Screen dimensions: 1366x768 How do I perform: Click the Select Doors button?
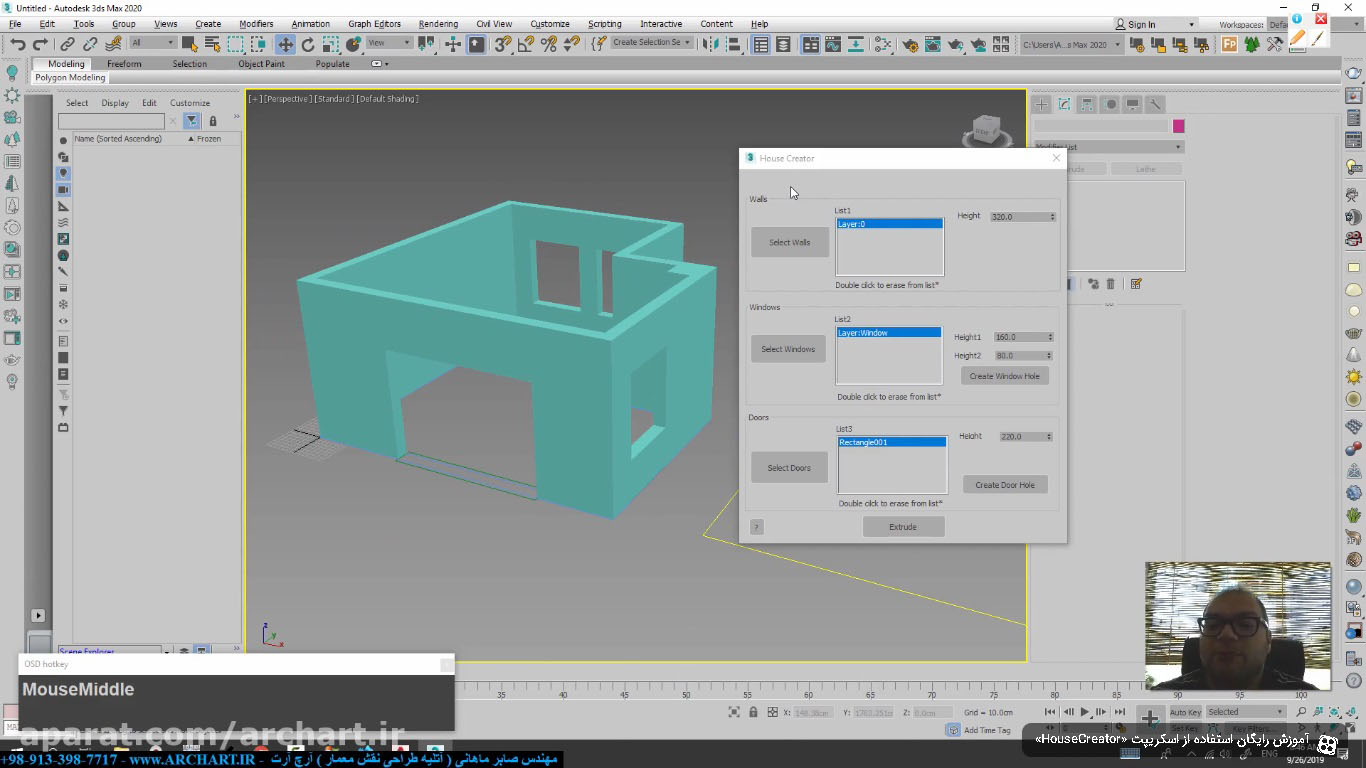789,468
